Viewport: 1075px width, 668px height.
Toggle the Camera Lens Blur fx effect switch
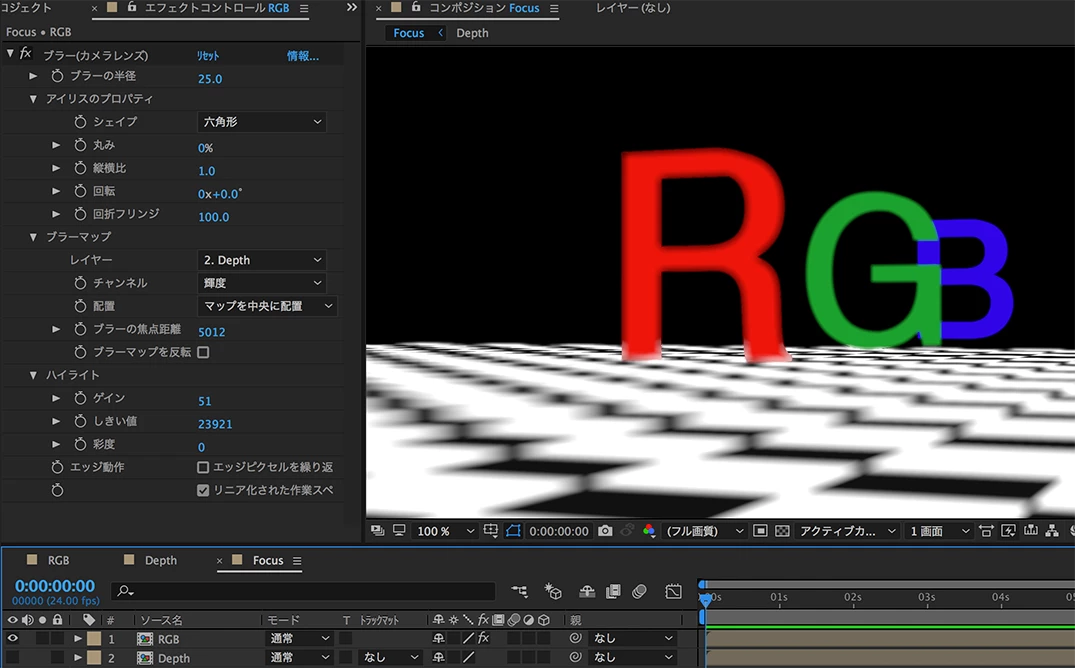[25, 54]
